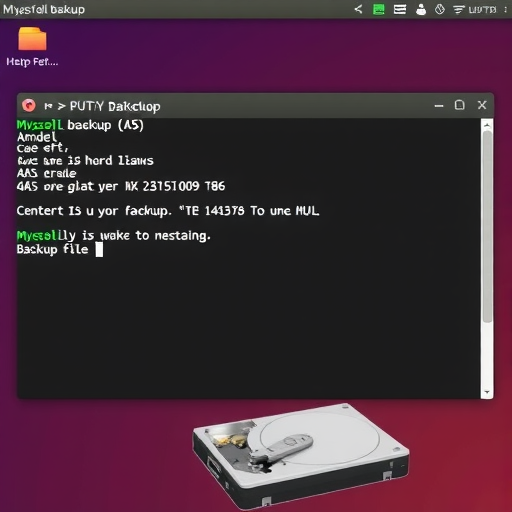The height and width of the screenshot is (512, 512).
Task: Open the orange folder on the desktop
Action: coord(32,39)
